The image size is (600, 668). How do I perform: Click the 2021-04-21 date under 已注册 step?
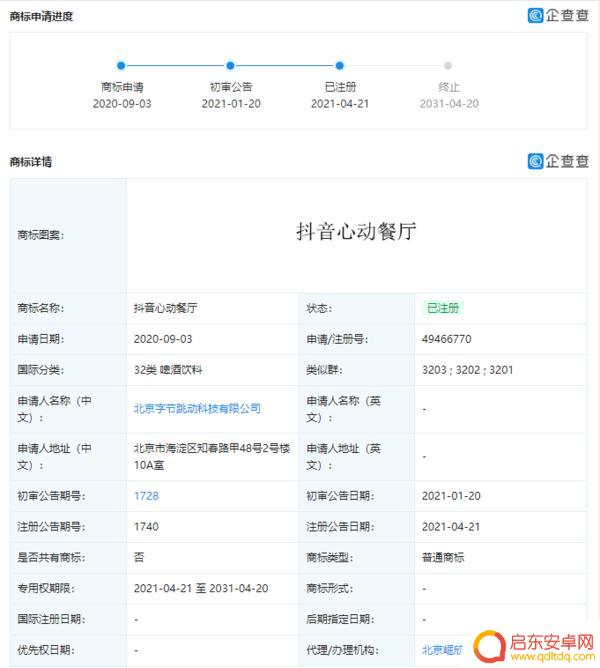click(x=340, y=104)
